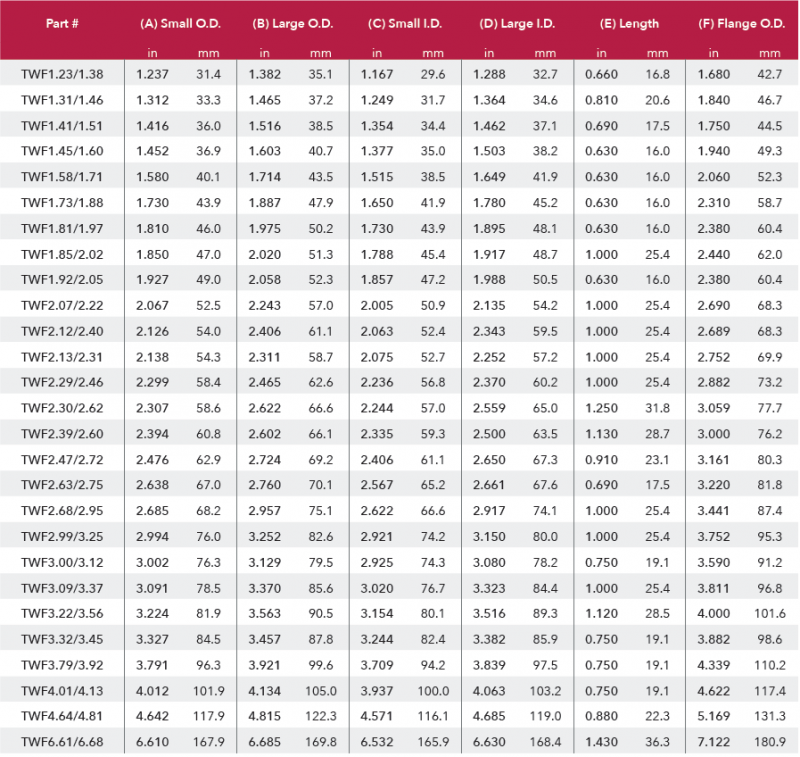Click the (F) Flange O.D. header

click(x=741, y=22)
